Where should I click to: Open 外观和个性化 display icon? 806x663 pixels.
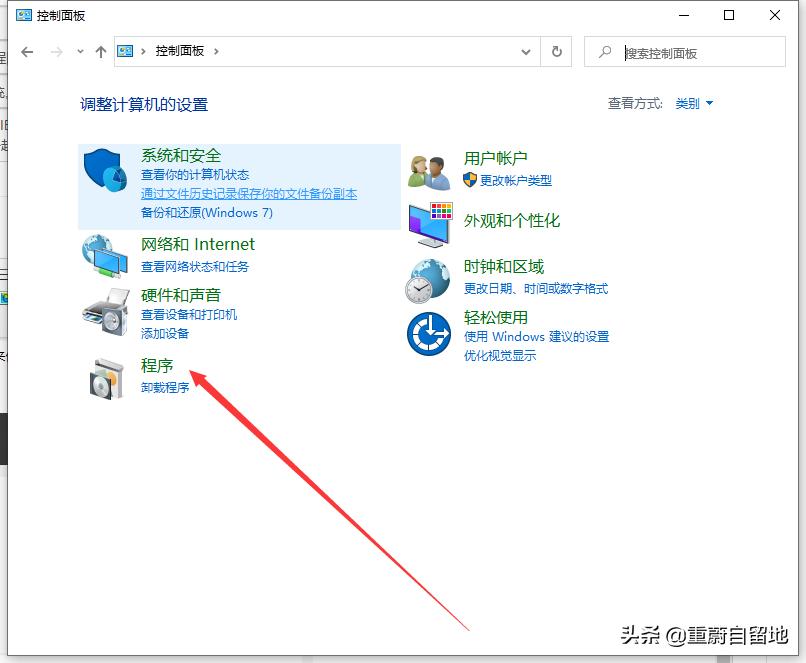[x=428, y=225]
